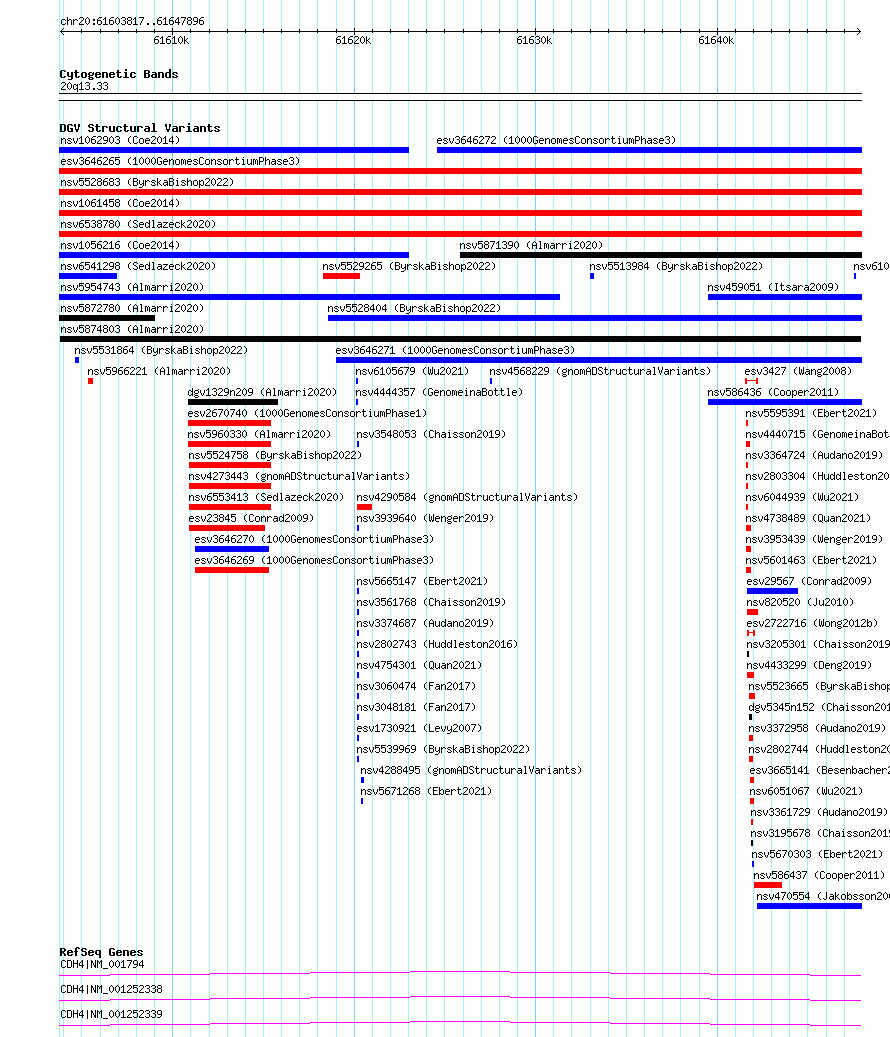This screenshot has width=890, height=1037.
Task: Click the nsv5874803 (Almarri2020) label
Action: pos(132,329)
